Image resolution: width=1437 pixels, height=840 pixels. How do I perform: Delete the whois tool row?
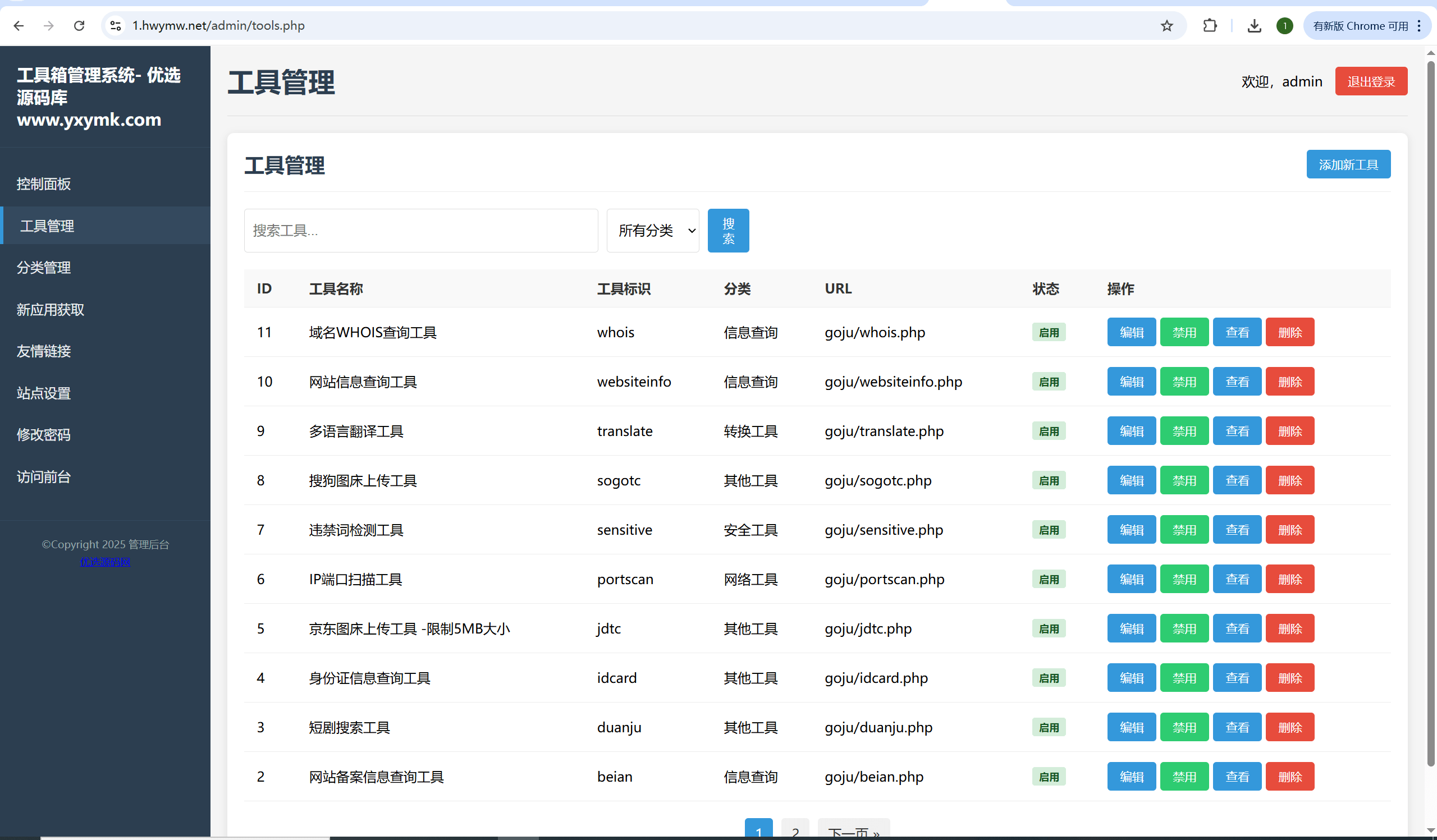click(1290, 332)
